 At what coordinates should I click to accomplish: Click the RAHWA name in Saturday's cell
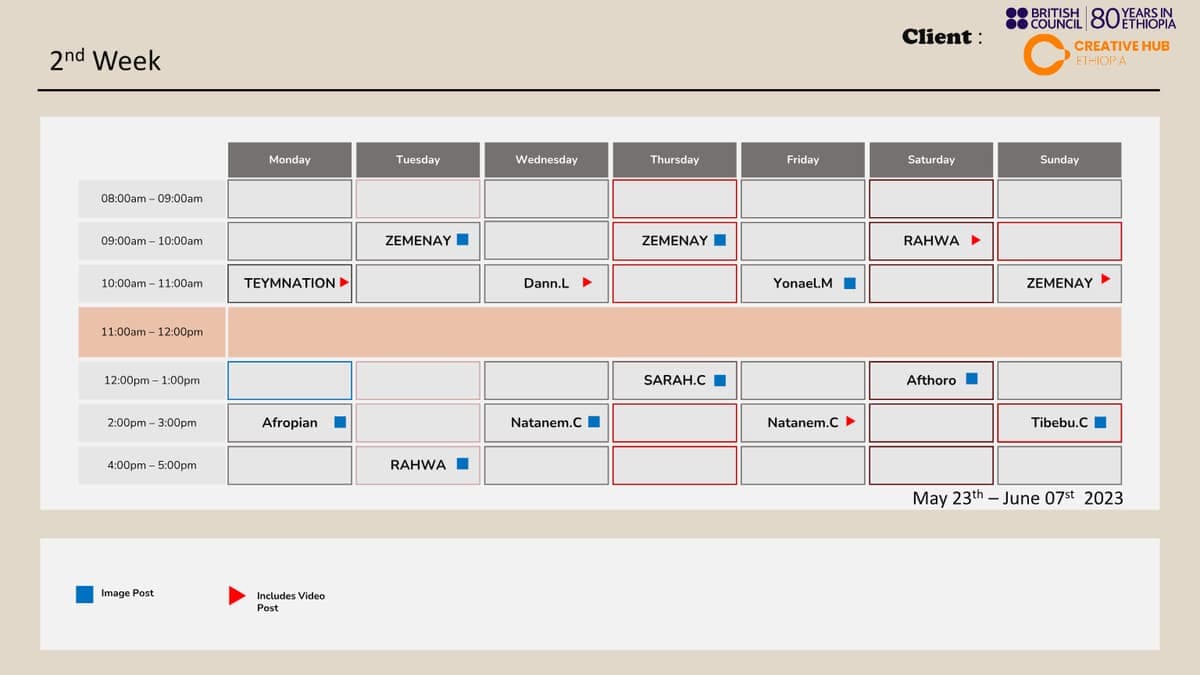tap(931, 240)
